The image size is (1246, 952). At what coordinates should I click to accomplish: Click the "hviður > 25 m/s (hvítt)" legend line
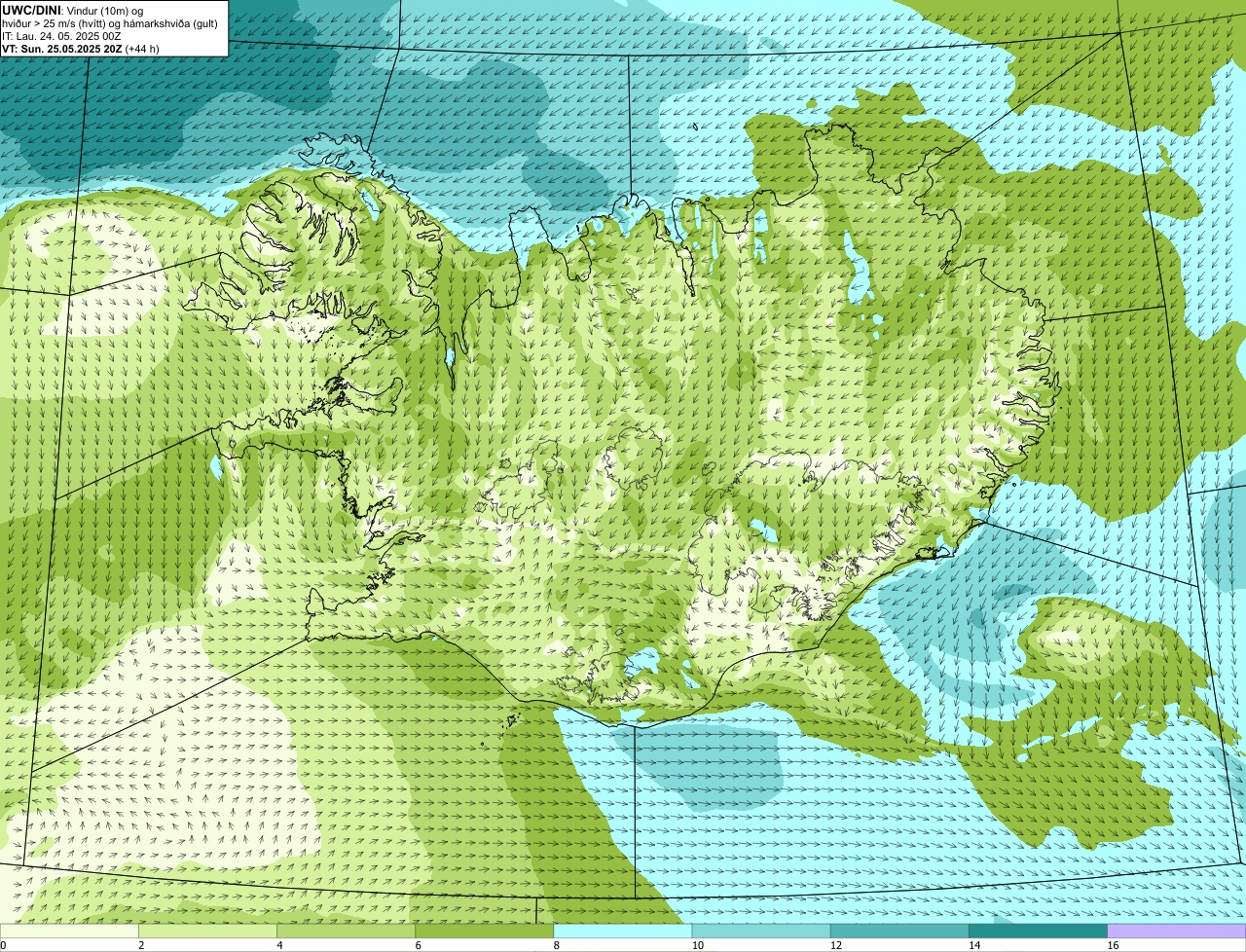tap(110, 23)
